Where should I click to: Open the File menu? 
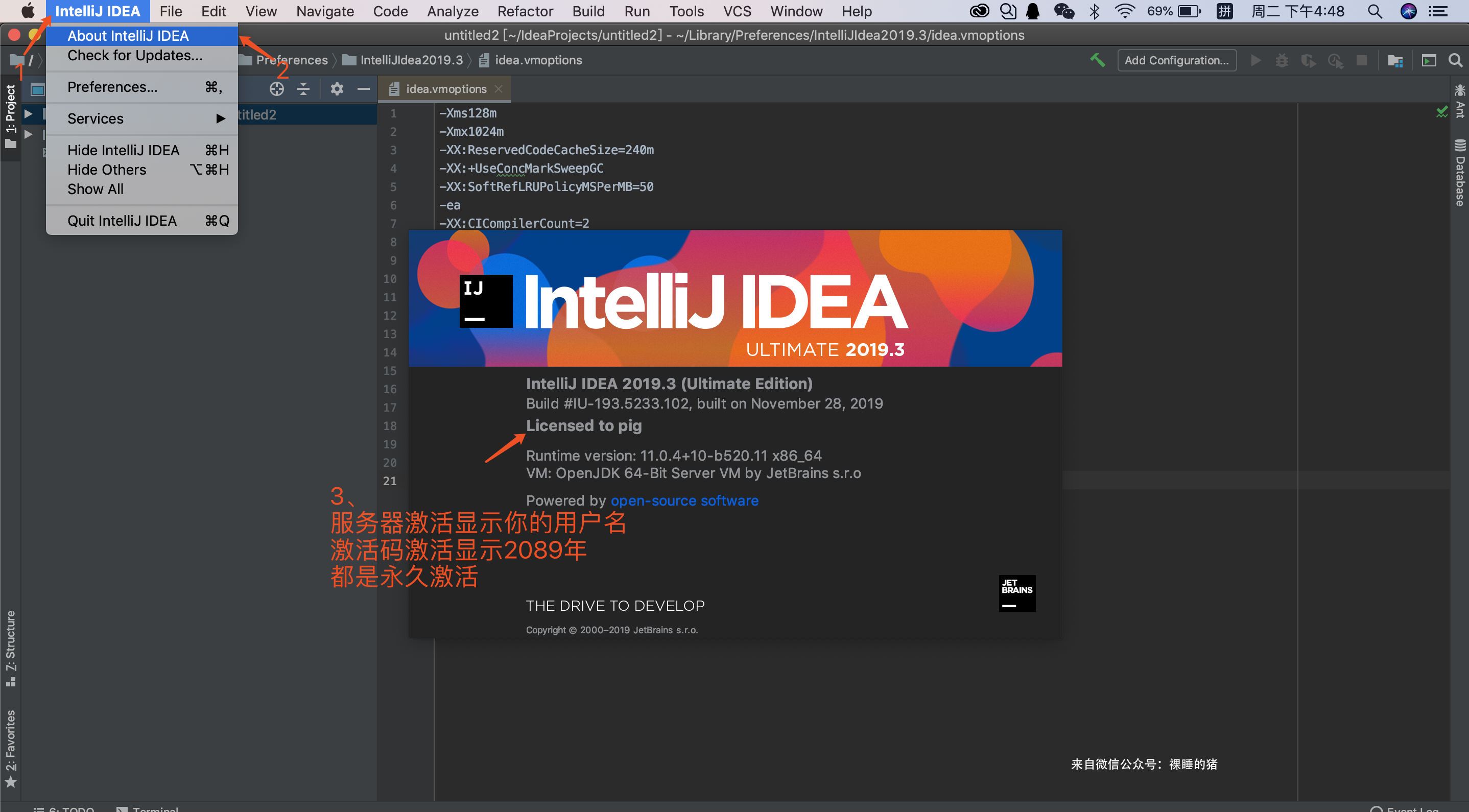(x=171, y=11)
